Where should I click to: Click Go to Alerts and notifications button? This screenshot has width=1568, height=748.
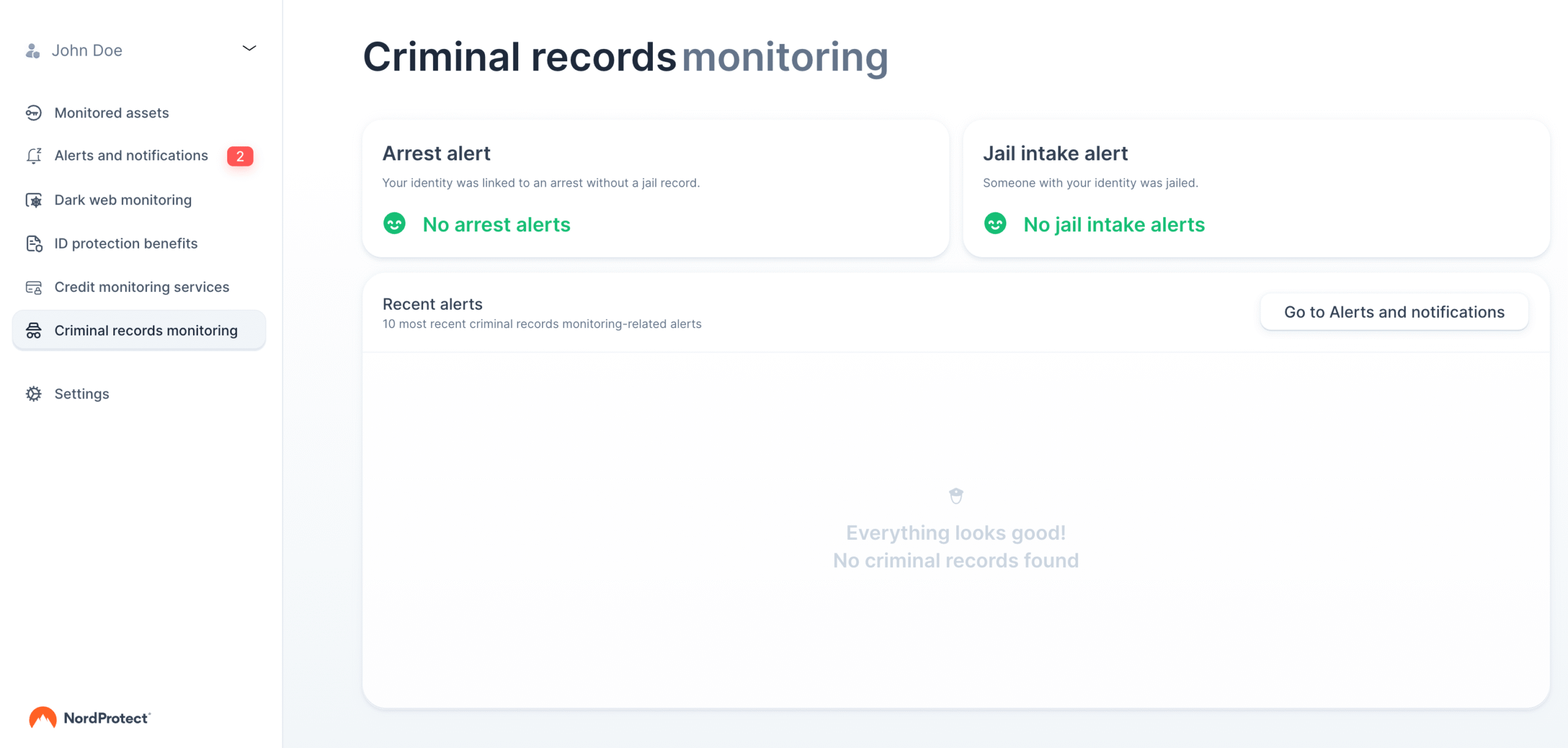[x=1394, y=312]
